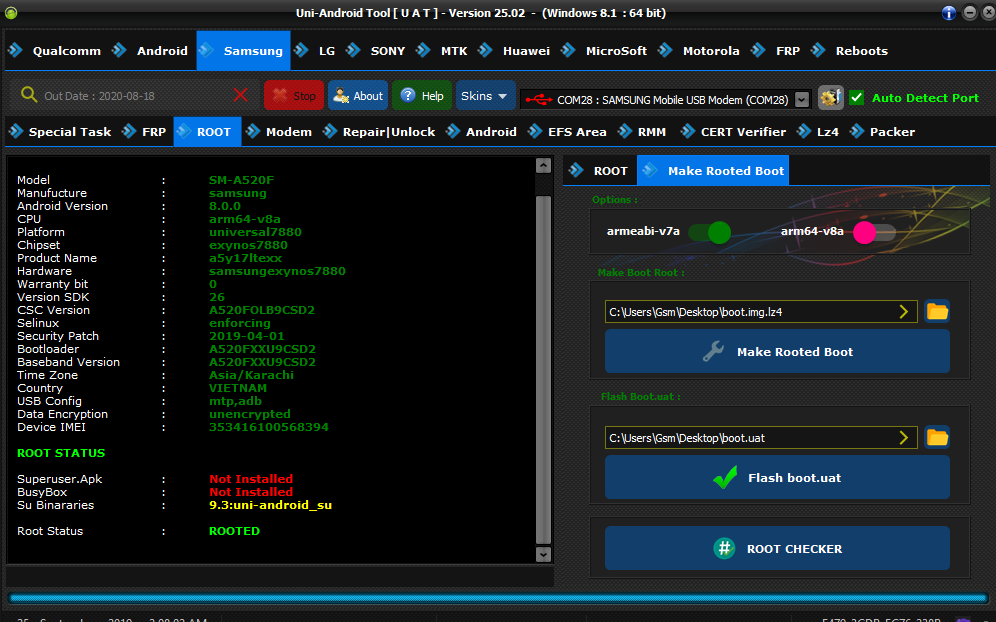Toggle the Auto Detect Port checkbox

pyautogui.click(x=857, y=98)
